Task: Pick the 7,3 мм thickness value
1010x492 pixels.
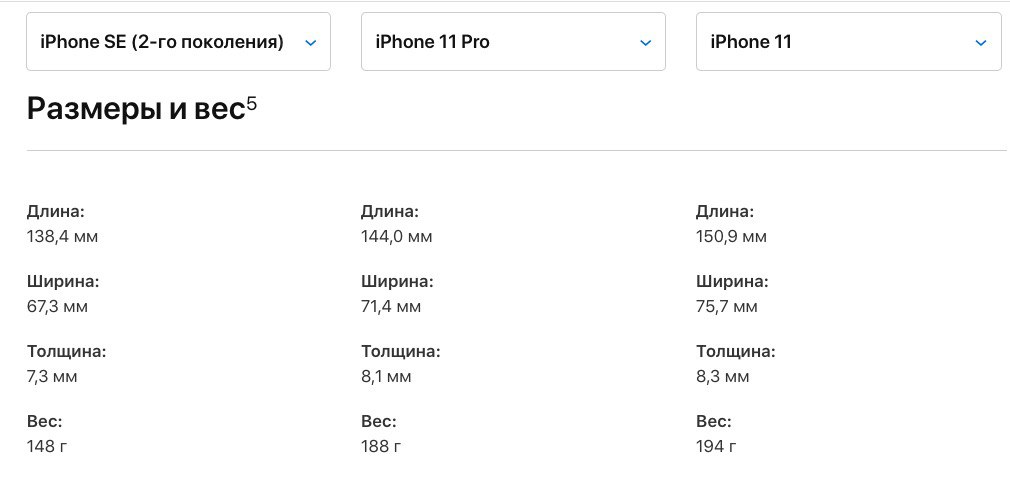Action: 52,377
